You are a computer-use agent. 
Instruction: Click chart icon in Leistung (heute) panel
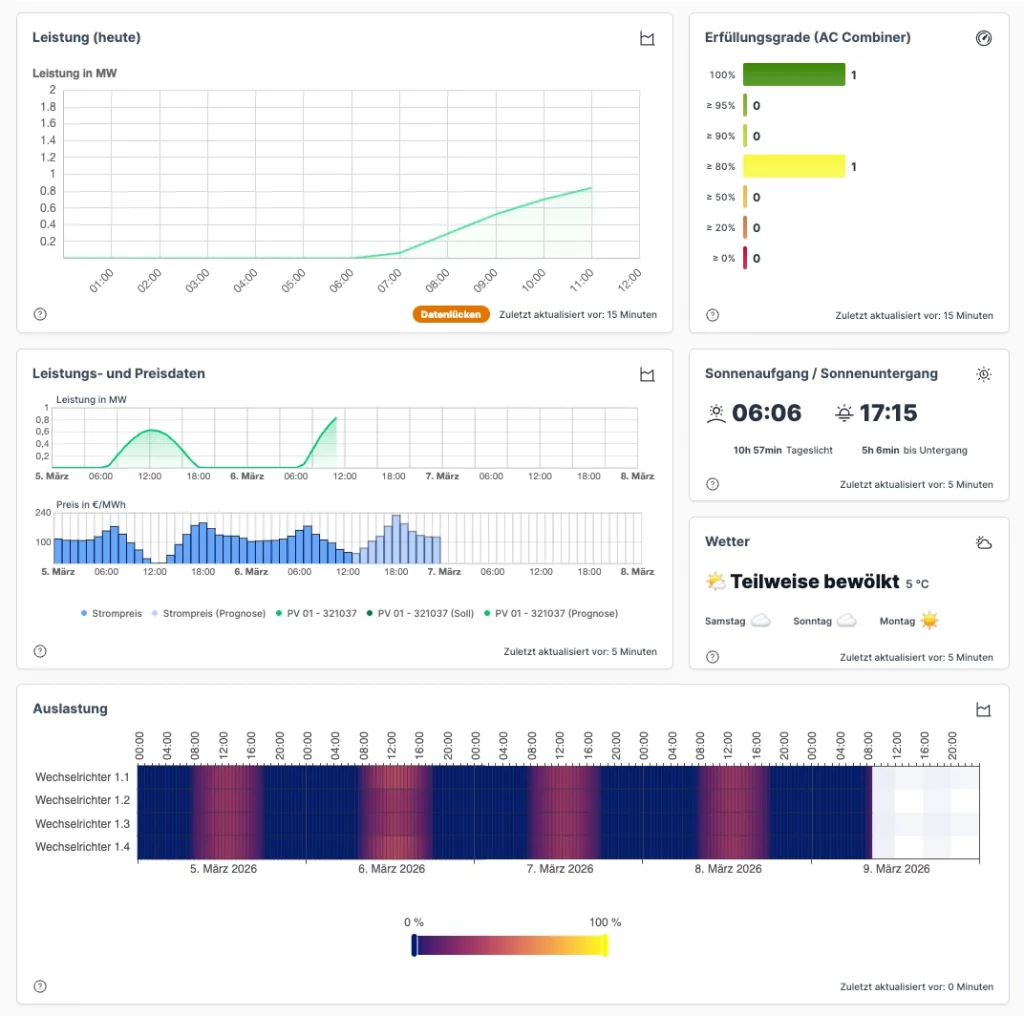tap(647, 38)
